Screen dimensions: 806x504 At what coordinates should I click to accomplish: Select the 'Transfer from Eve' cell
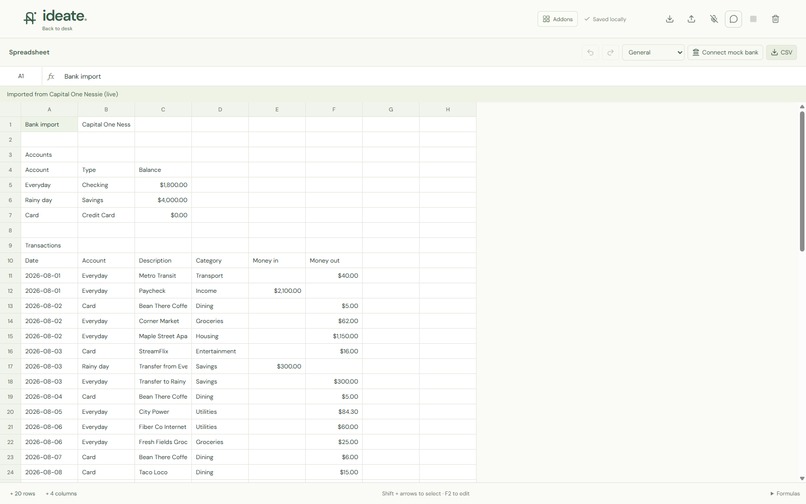pos(163,367)
